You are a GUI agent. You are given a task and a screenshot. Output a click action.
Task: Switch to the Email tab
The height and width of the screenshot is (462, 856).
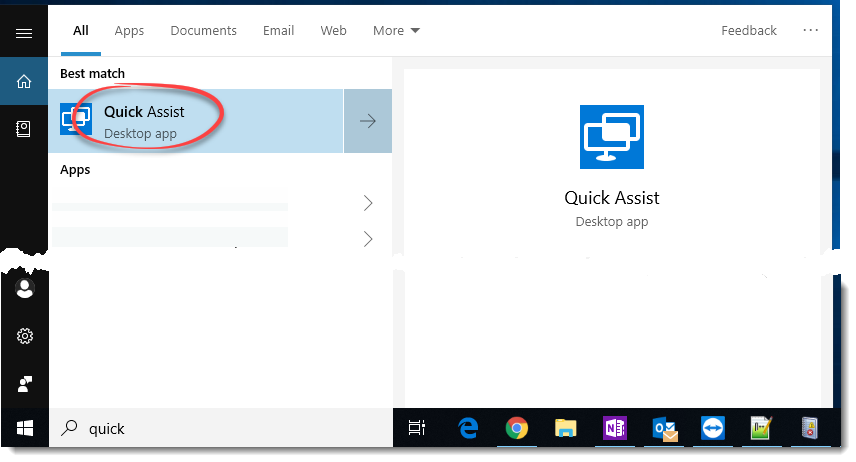(x=278, y=31)
